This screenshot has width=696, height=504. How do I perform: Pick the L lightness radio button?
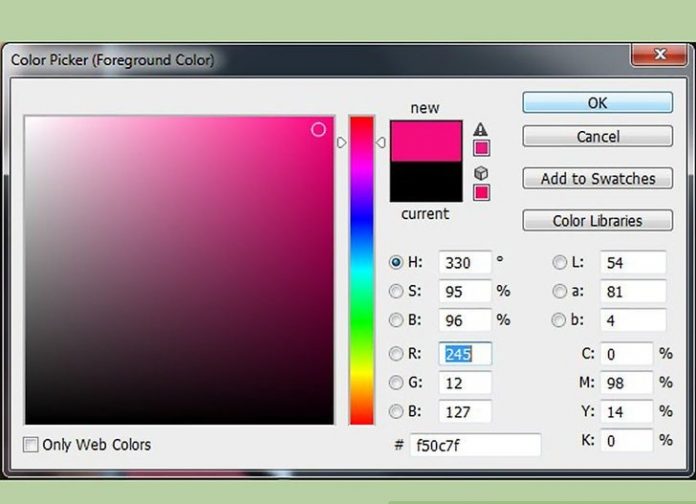pos(559,262)
